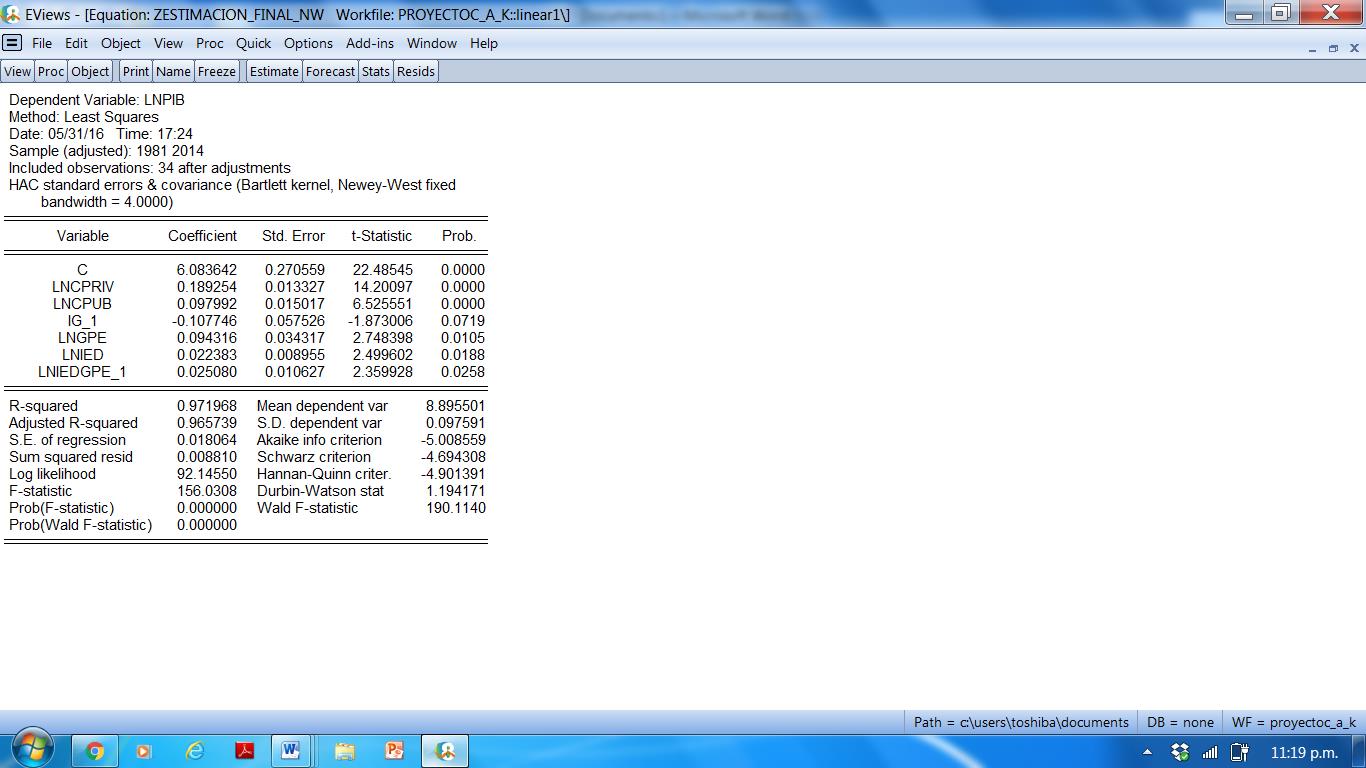
Task: Click the equation toolbar View button
Action: tap(18, 71)
